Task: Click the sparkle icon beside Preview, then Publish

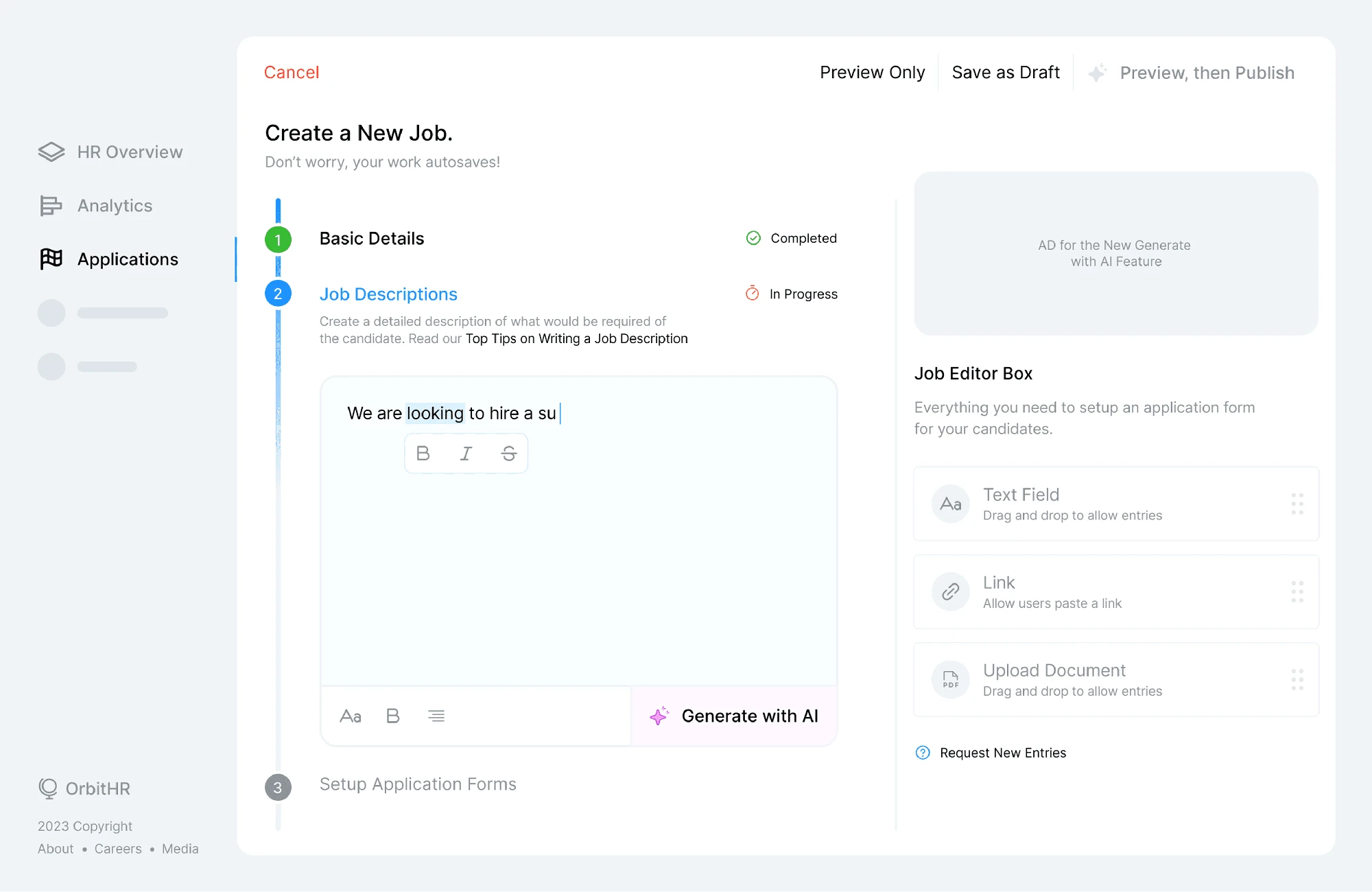Action: (x=1098, y=73)
